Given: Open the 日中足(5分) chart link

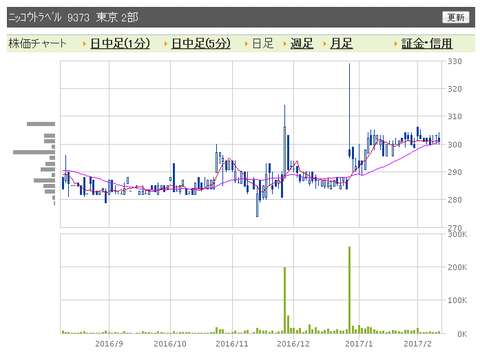Looking at the screenshot, I should (x=201, y=44).
